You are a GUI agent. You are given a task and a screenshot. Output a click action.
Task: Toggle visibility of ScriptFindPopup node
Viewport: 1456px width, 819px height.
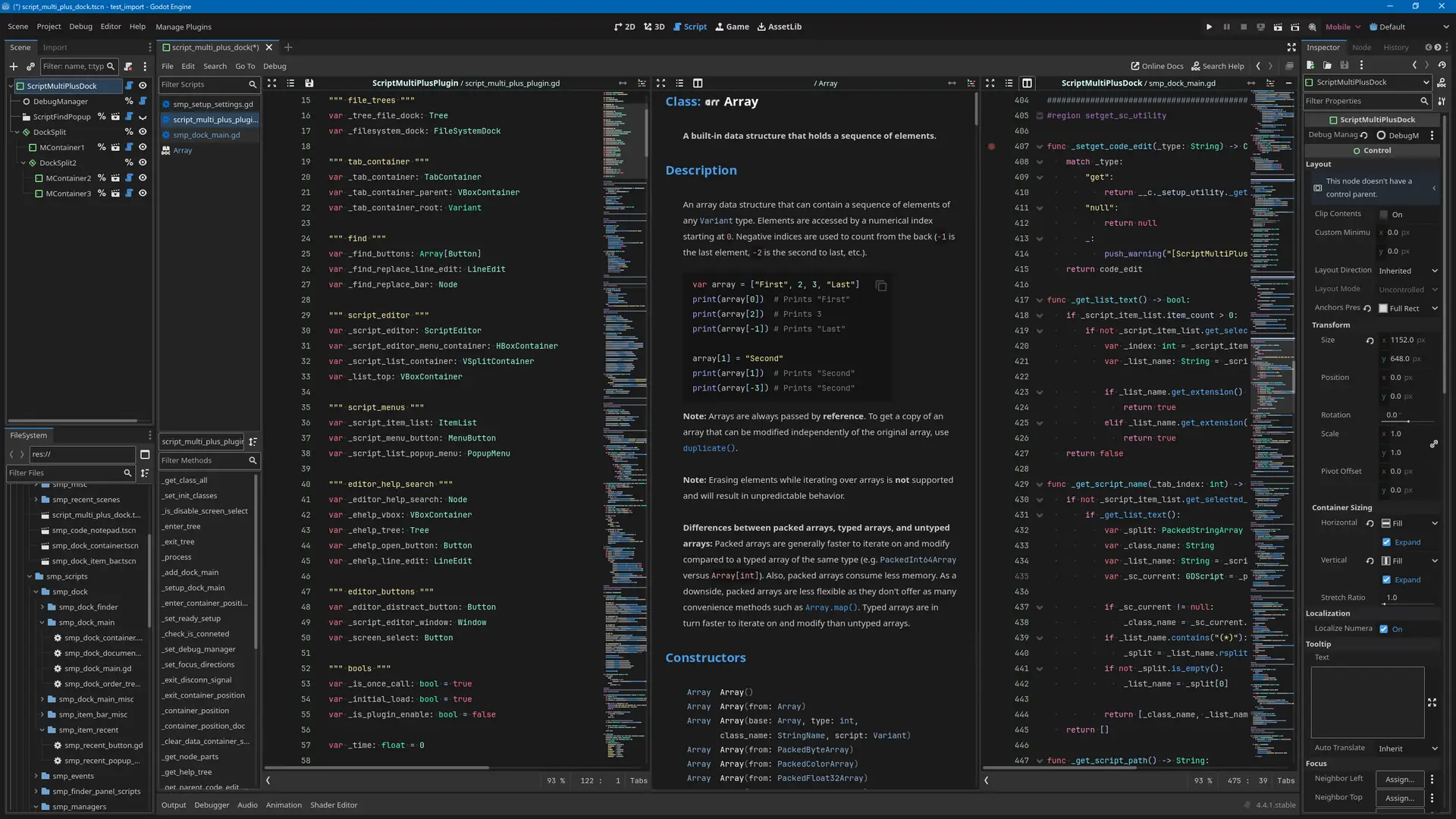[x=143, y=117]
